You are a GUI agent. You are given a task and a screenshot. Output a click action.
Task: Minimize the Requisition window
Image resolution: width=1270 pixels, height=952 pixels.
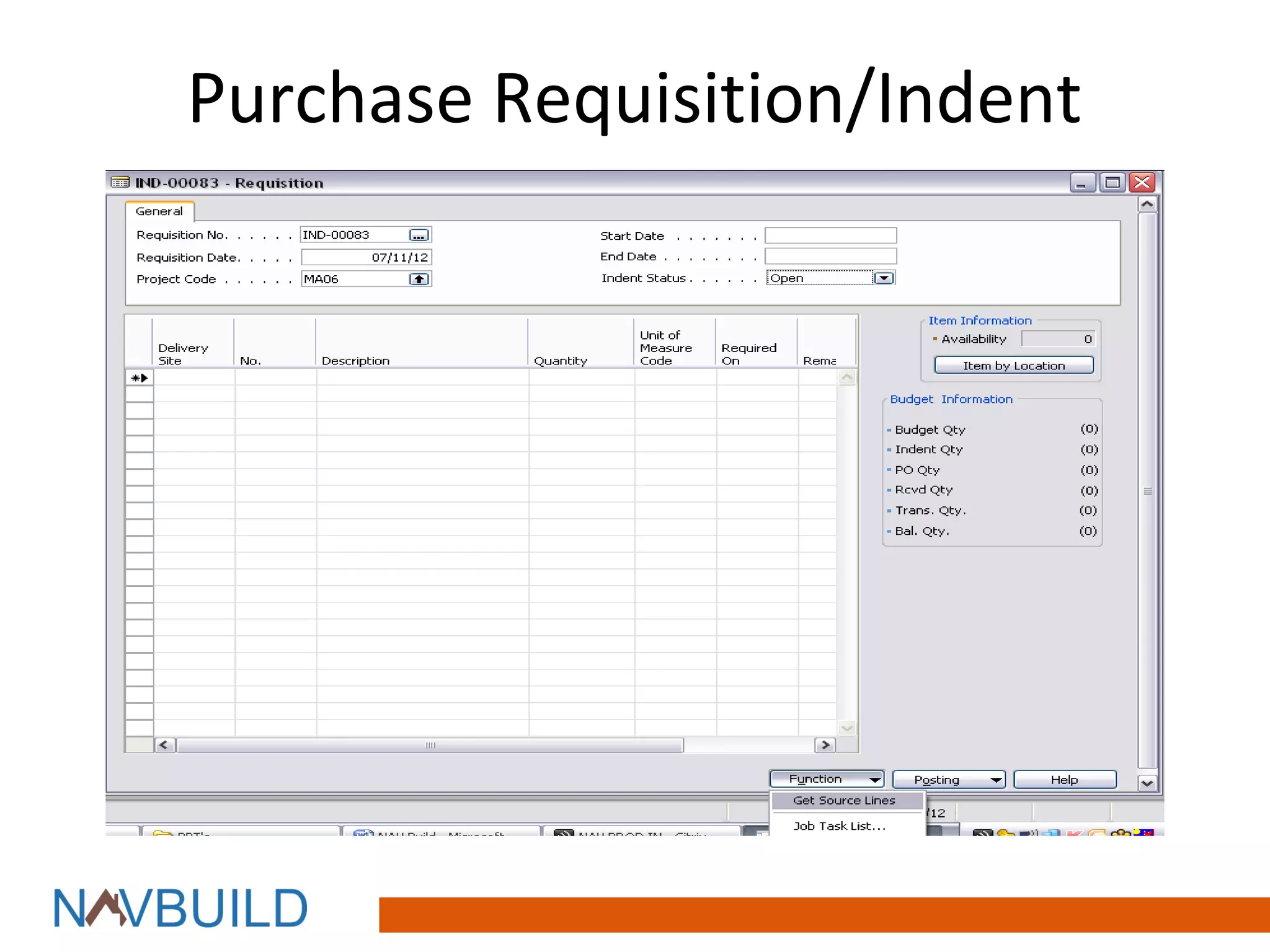point(1082,182)
